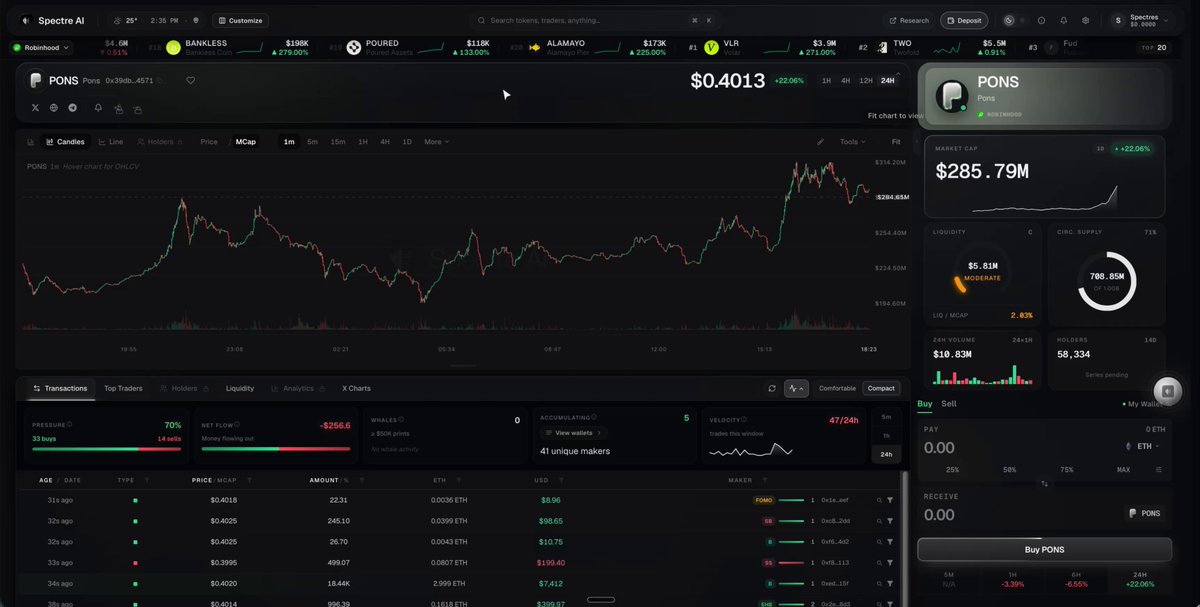Open the ETH pay currency selector
This screenshot has height=607, width=1200.
coord(1143,446)
